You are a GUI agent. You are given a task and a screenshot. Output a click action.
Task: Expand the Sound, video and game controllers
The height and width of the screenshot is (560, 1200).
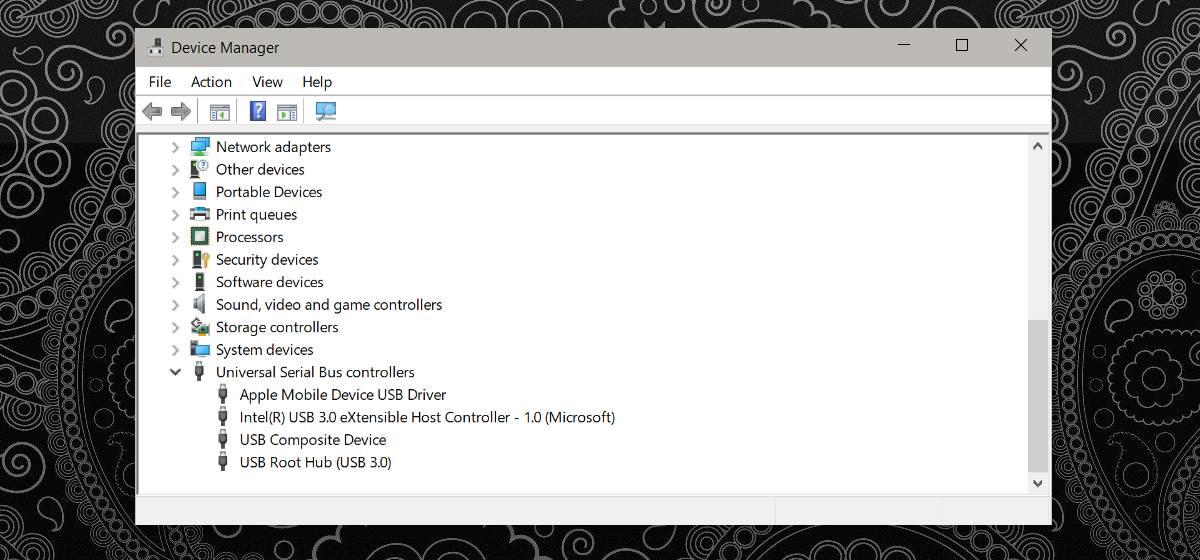pos(176,305)
